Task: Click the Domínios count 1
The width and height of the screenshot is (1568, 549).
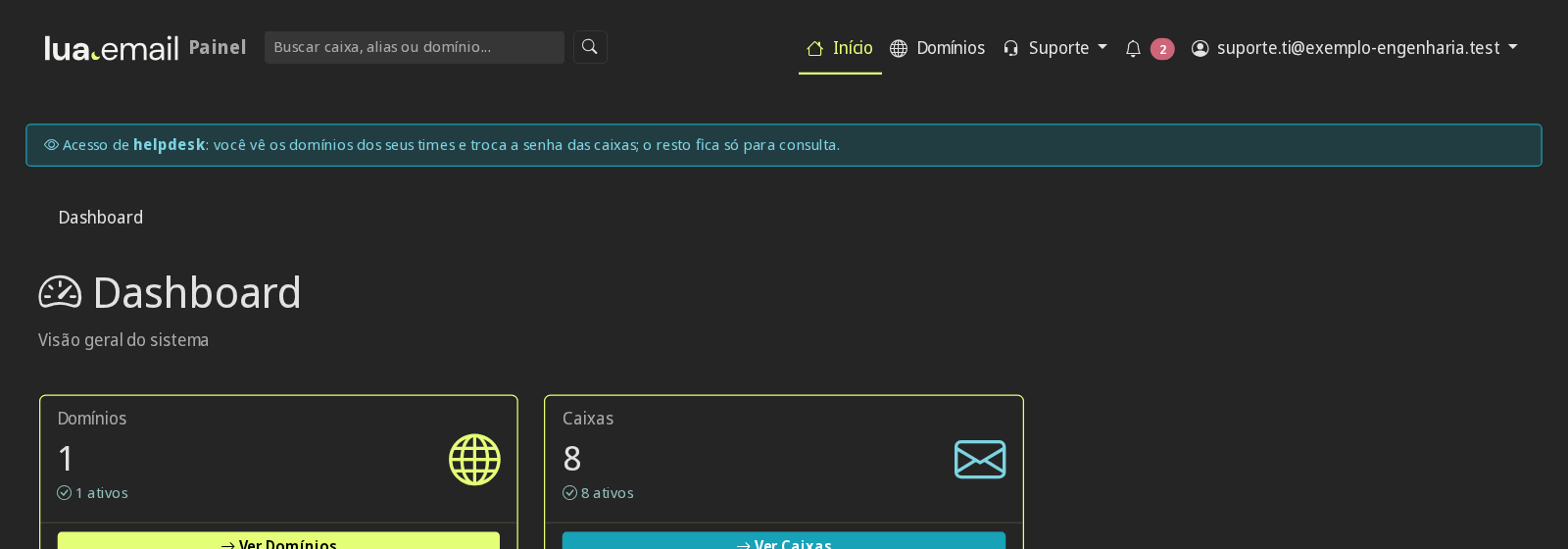Action: (x=66, y=459)
